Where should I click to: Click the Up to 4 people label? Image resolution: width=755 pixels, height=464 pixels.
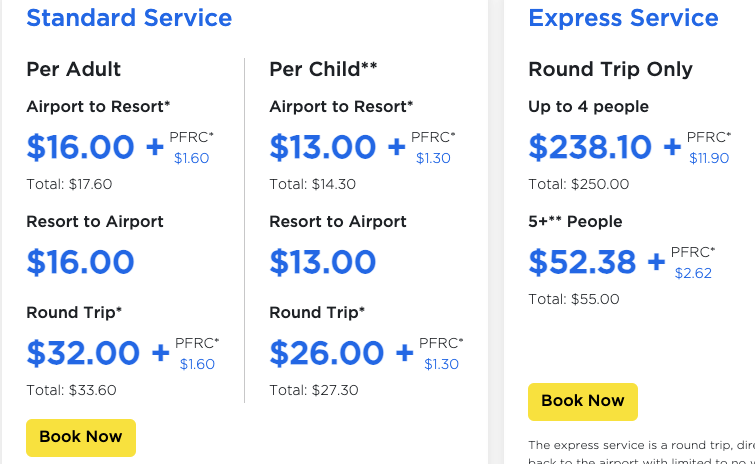(588, 106)
